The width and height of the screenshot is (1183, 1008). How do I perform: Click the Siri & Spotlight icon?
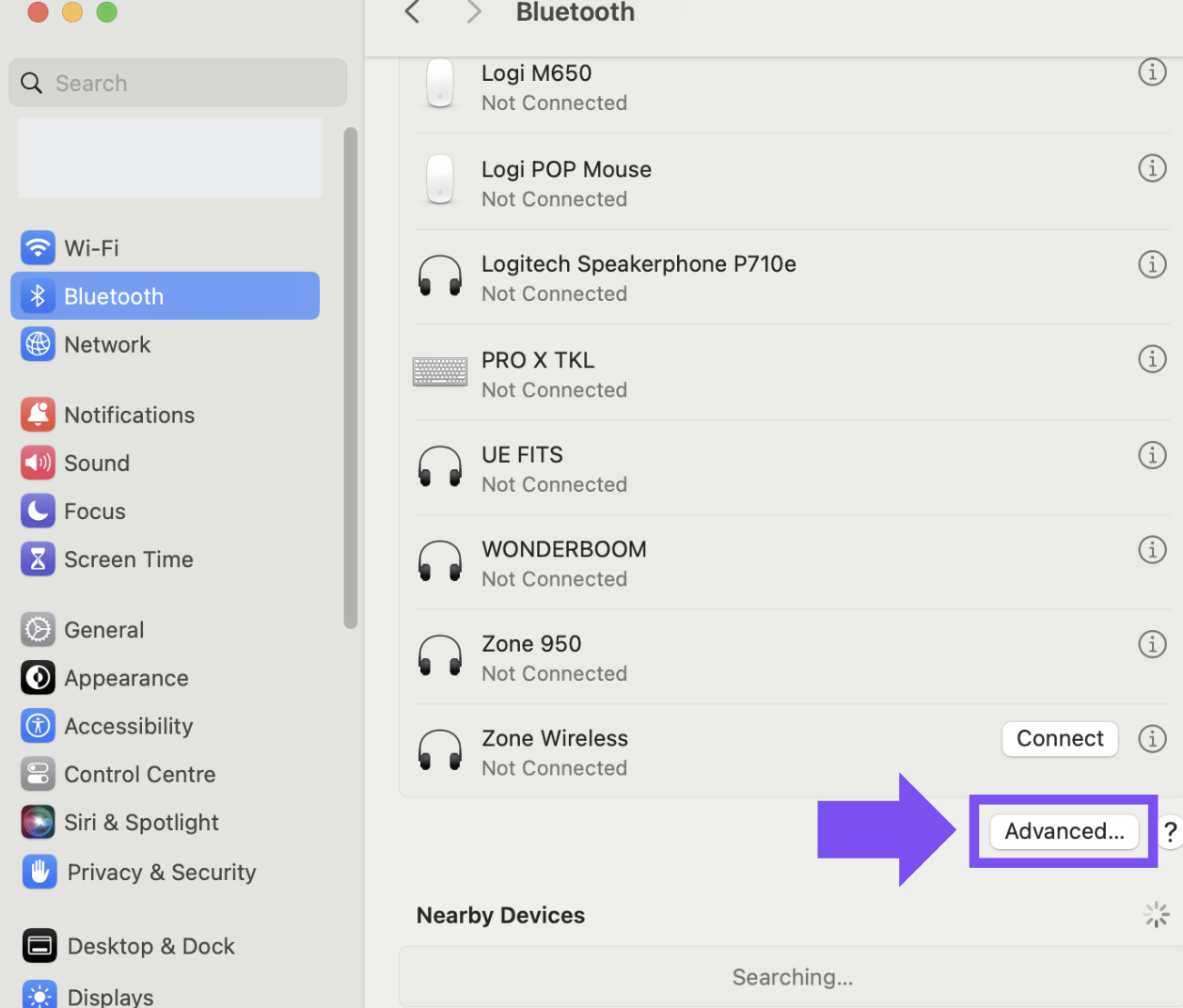38,823
